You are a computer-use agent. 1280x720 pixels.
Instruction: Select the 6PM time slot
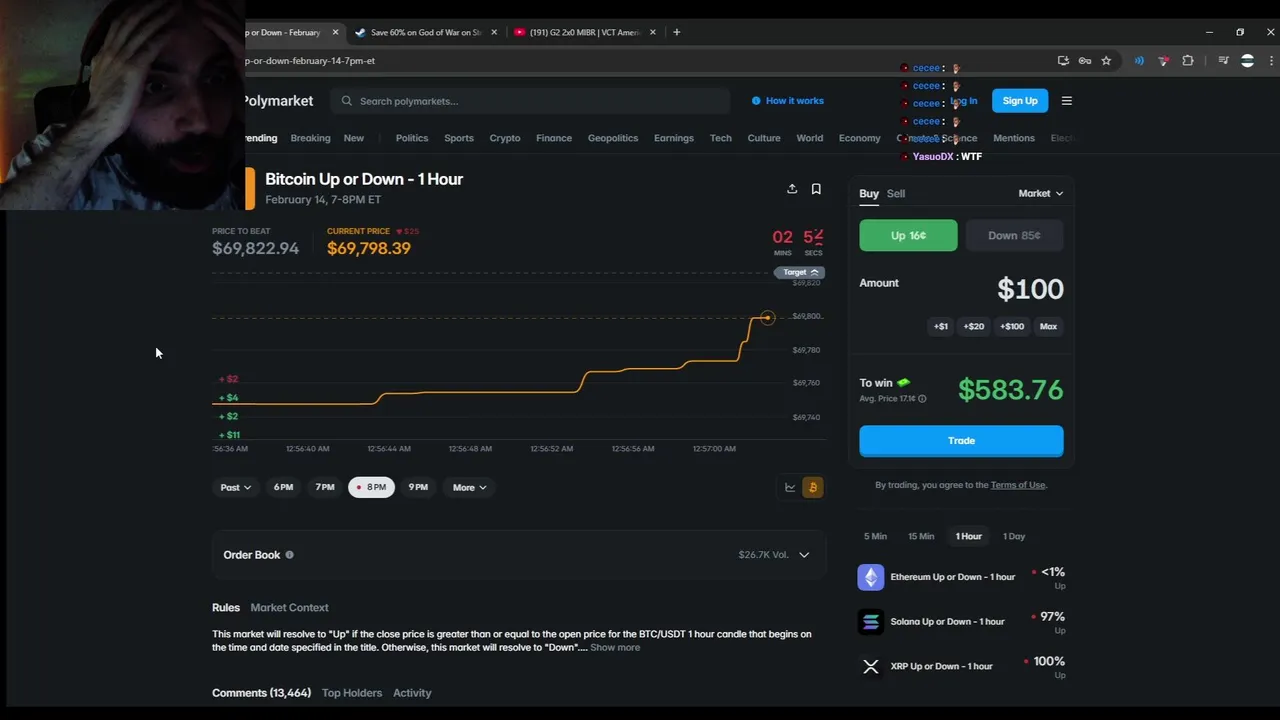pos(284,487)
